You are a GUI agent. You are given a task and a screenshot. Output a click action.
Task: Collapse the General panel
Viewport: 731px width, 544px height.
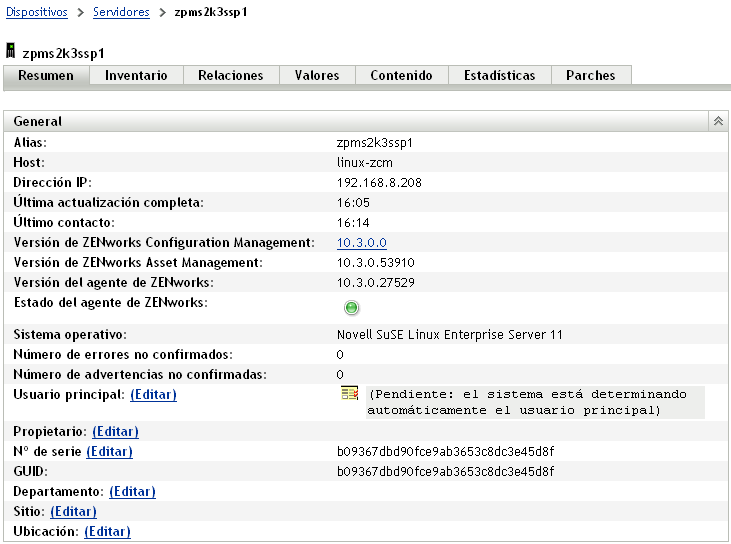(717, 121)
